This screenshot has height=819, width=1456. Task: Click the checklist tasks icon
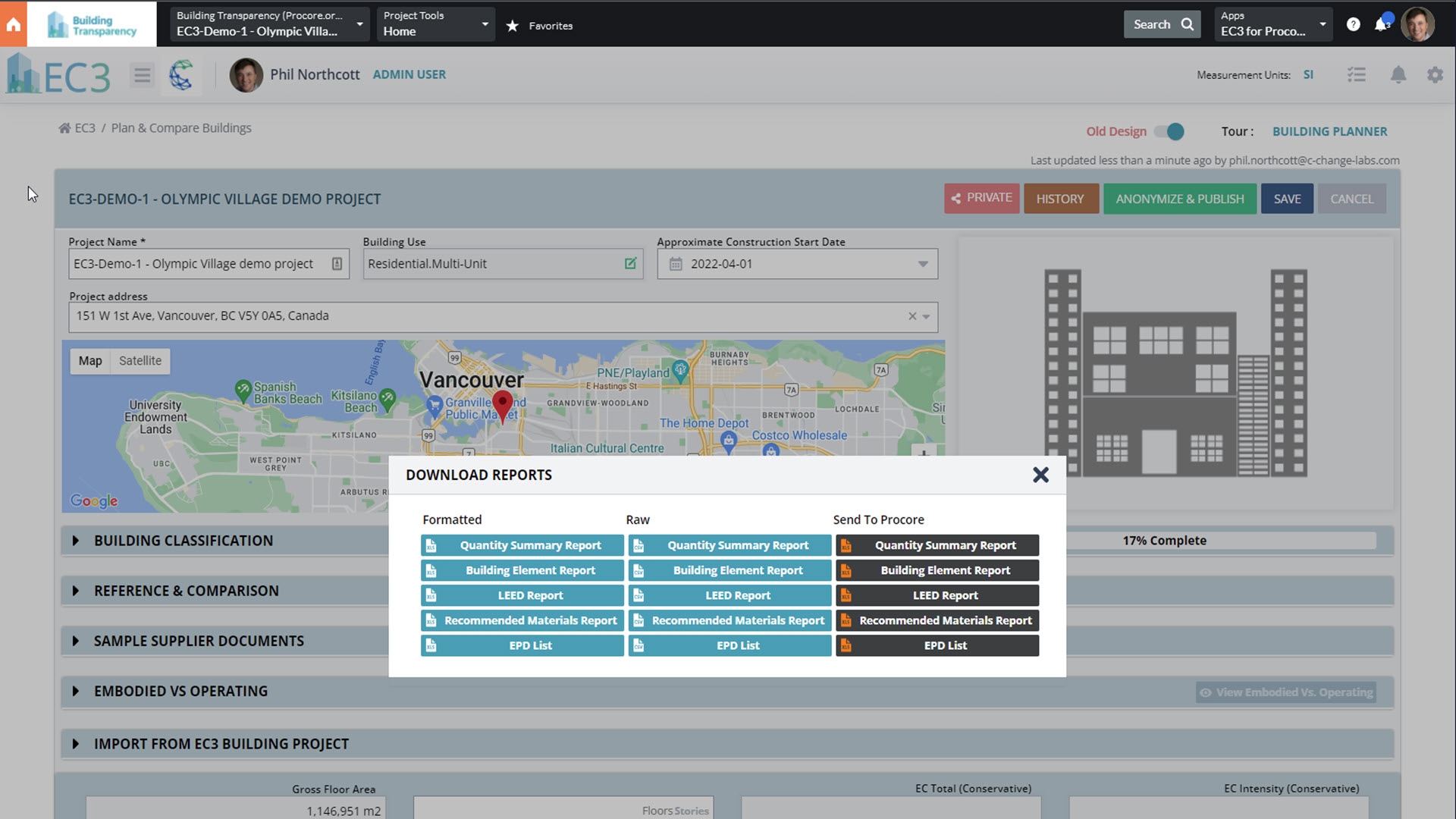tap(1357, 75)
